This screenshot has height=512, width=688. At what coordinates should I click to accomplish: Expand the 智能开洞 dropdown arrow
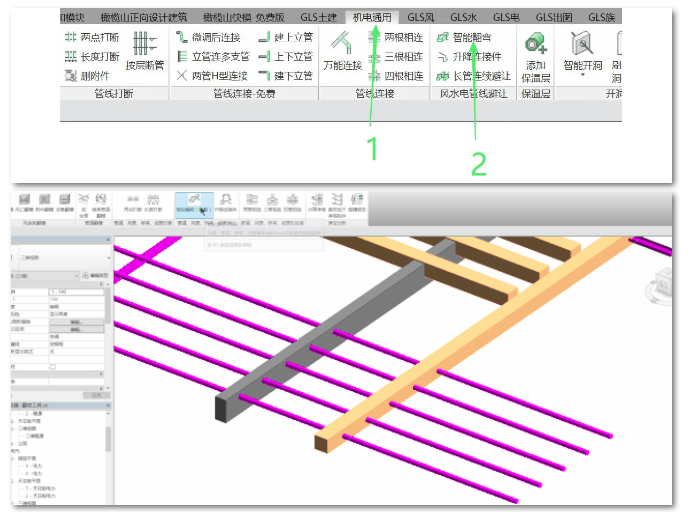click(583, 75)
